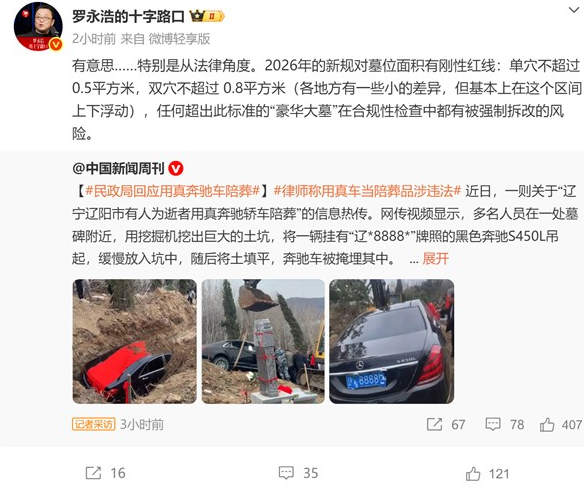Repost this post showing 16 shares
584x487 pixels.
coord(105,473)
